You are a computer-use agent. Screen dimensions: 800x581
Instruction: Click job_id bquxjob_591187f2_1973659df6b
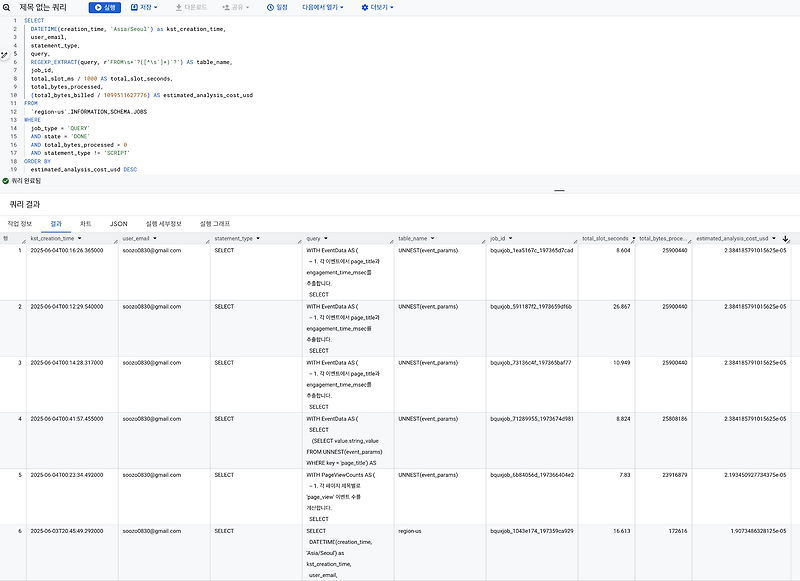(531, 307)
